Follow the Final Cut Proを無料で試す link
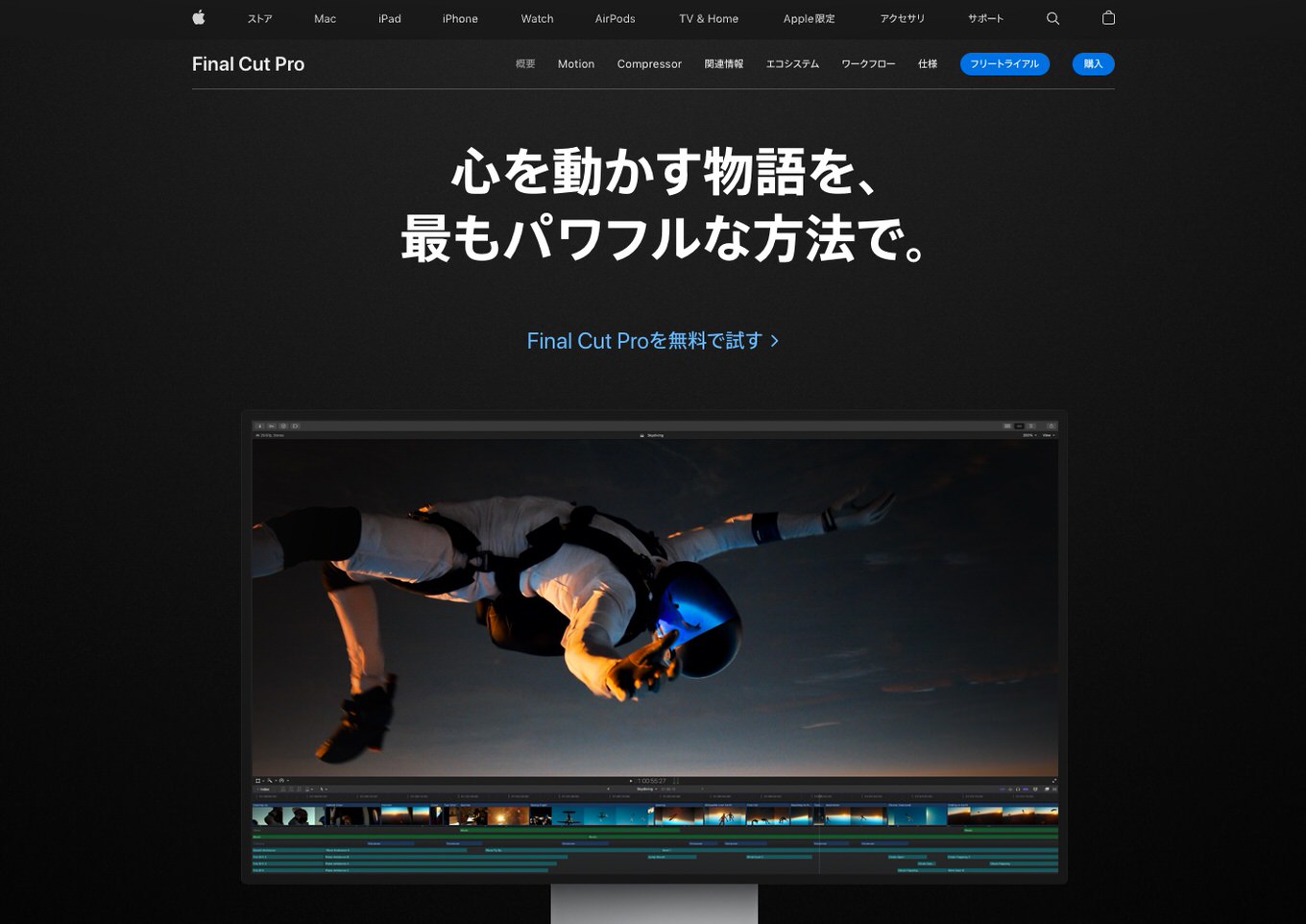Image resolution: width=1306 pixels, height=924 pixels. (653, 341)
